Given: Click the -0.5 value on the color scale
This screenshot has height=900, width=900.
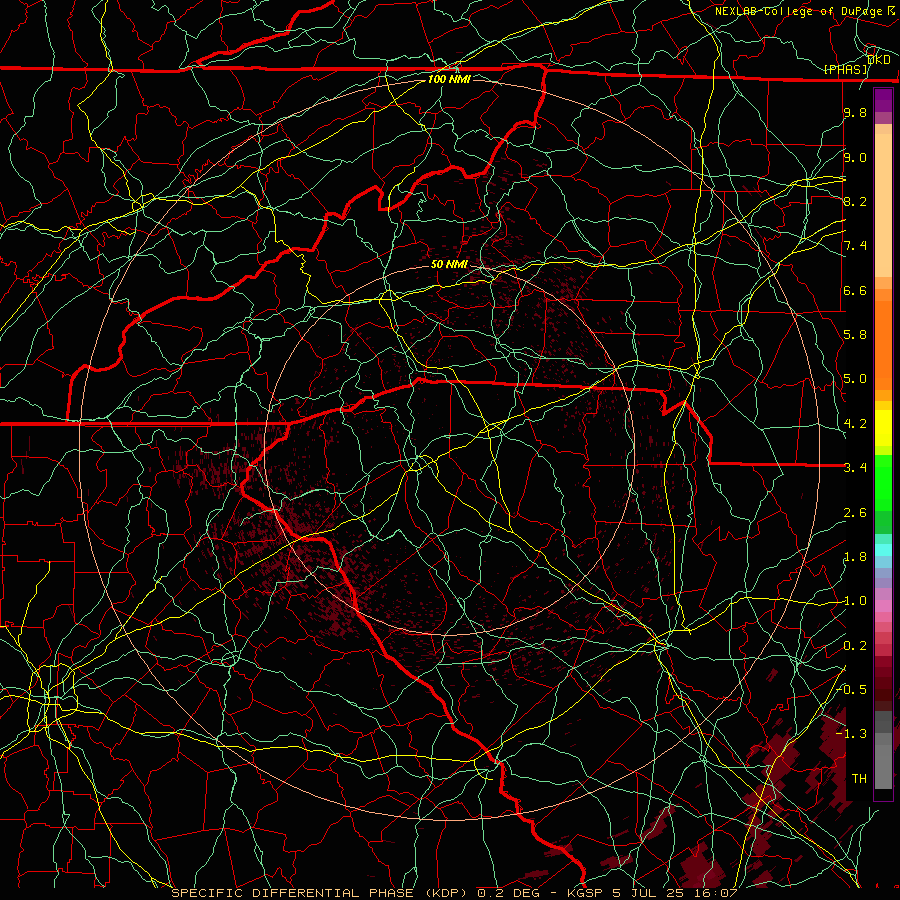Looking at the screenshot, I should click(x=852, y=689).
